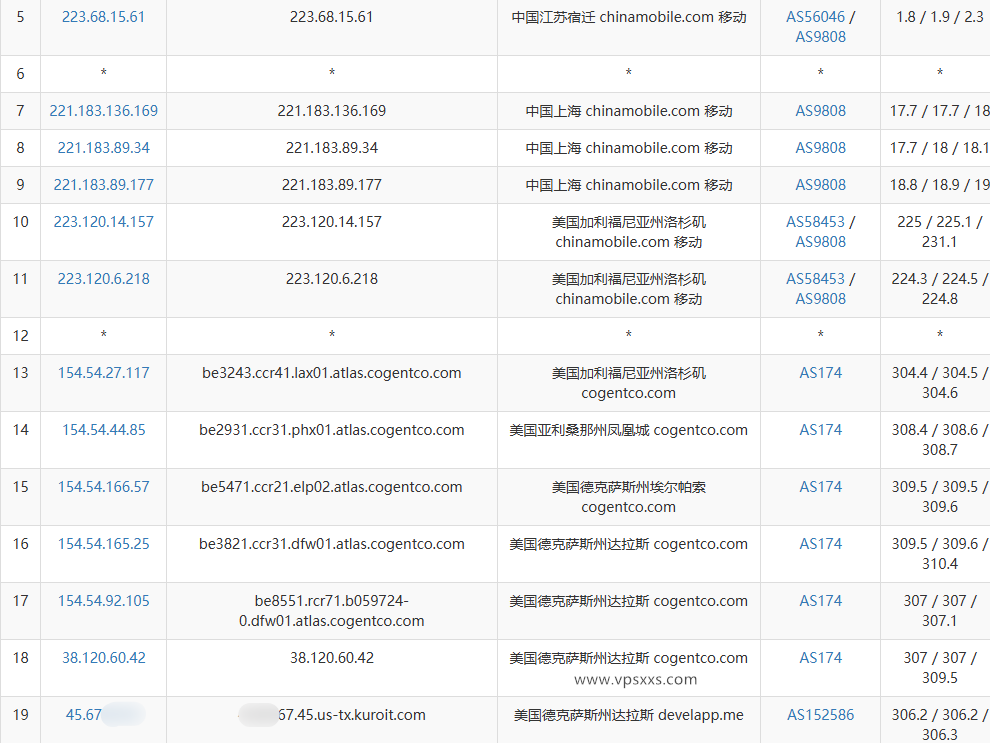The width and height of the screenshot is (990, 743).
Task: Open the AS152586 link
Action: pyautogui.click(x=820, y=715)
